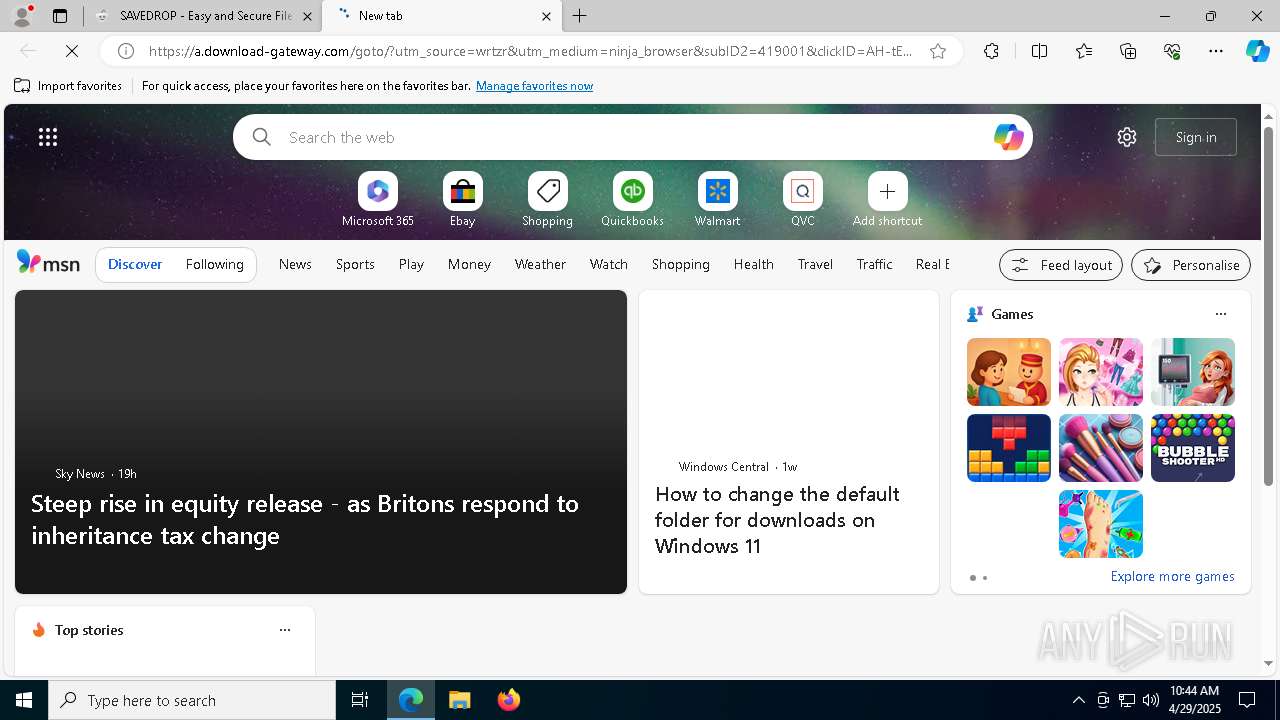The height and width of the screenshot is (720, 1280).
Task: Open the Sports menu item
Action: 355,264
